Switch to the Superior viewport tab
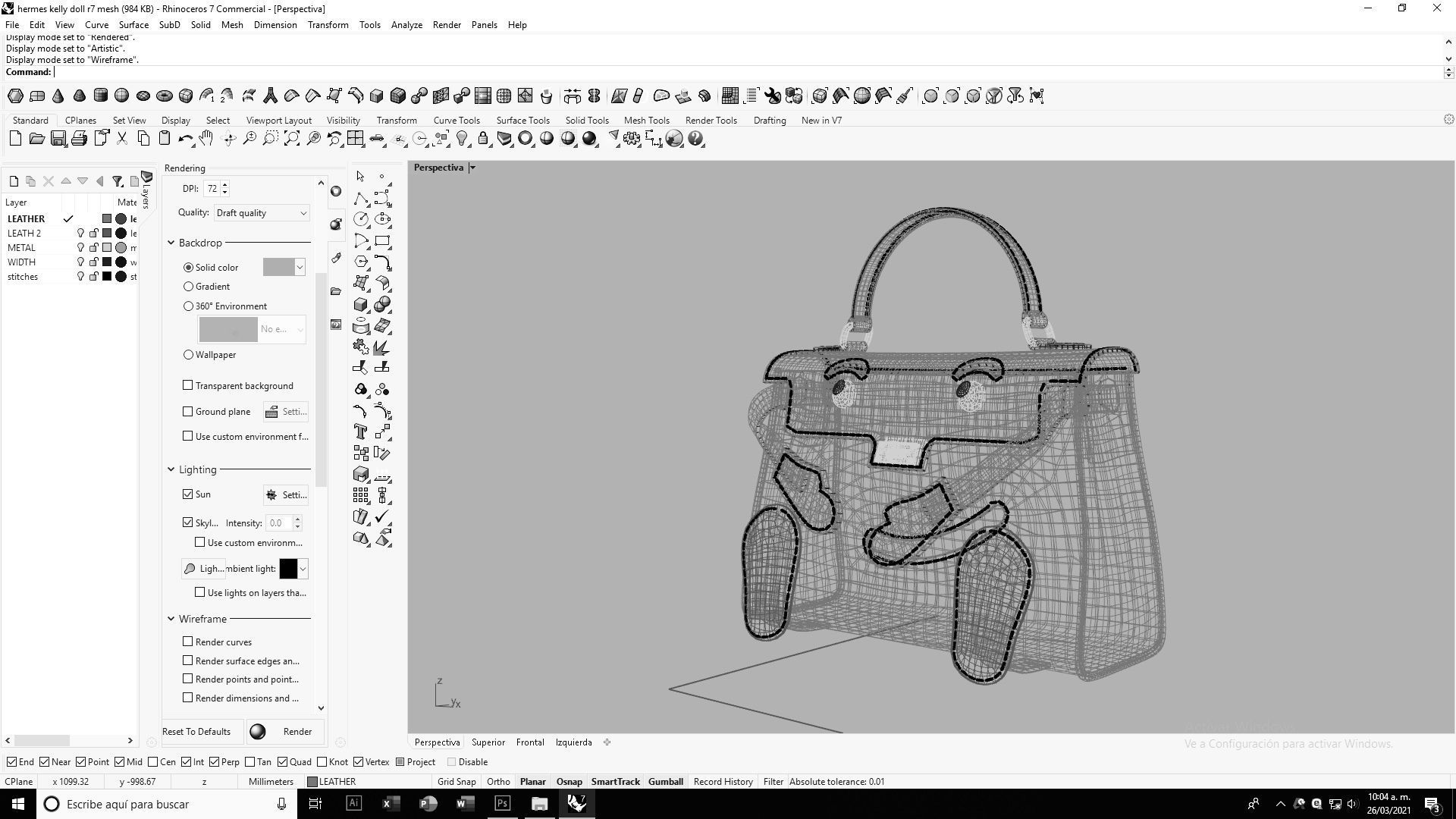 click(488, 742)
